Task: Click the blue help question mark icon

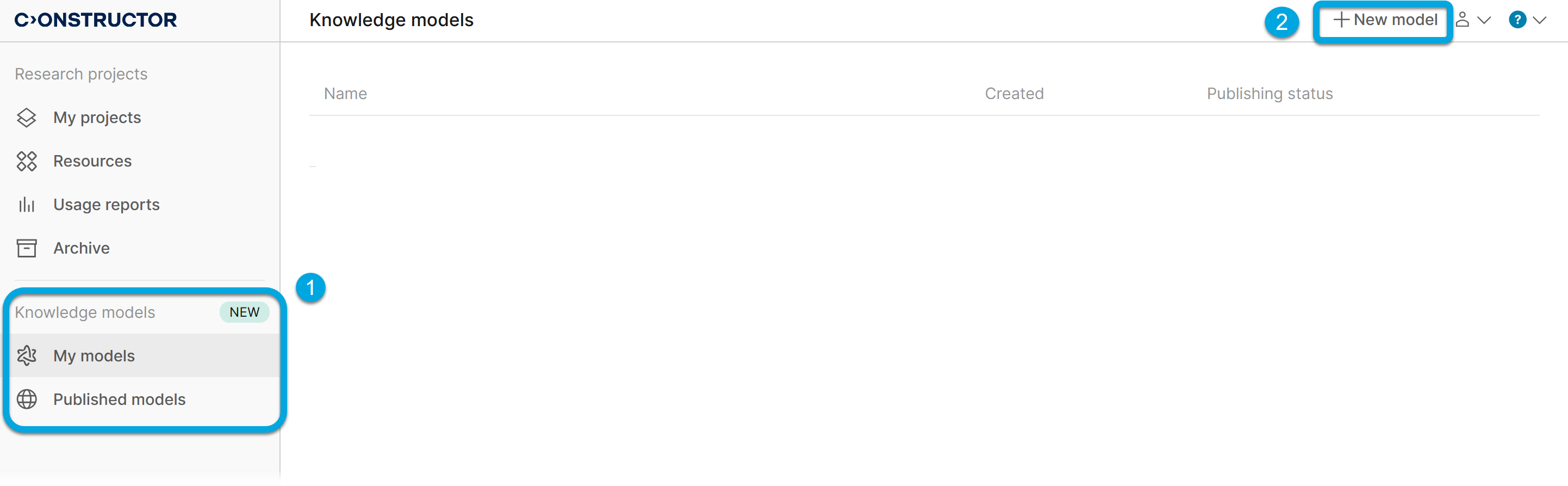Action: point(1517,20)
